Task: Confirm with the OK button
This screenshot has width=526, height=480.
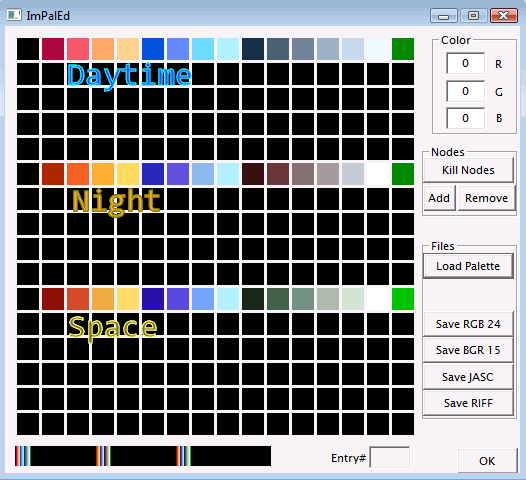Action: pos(487,461)
